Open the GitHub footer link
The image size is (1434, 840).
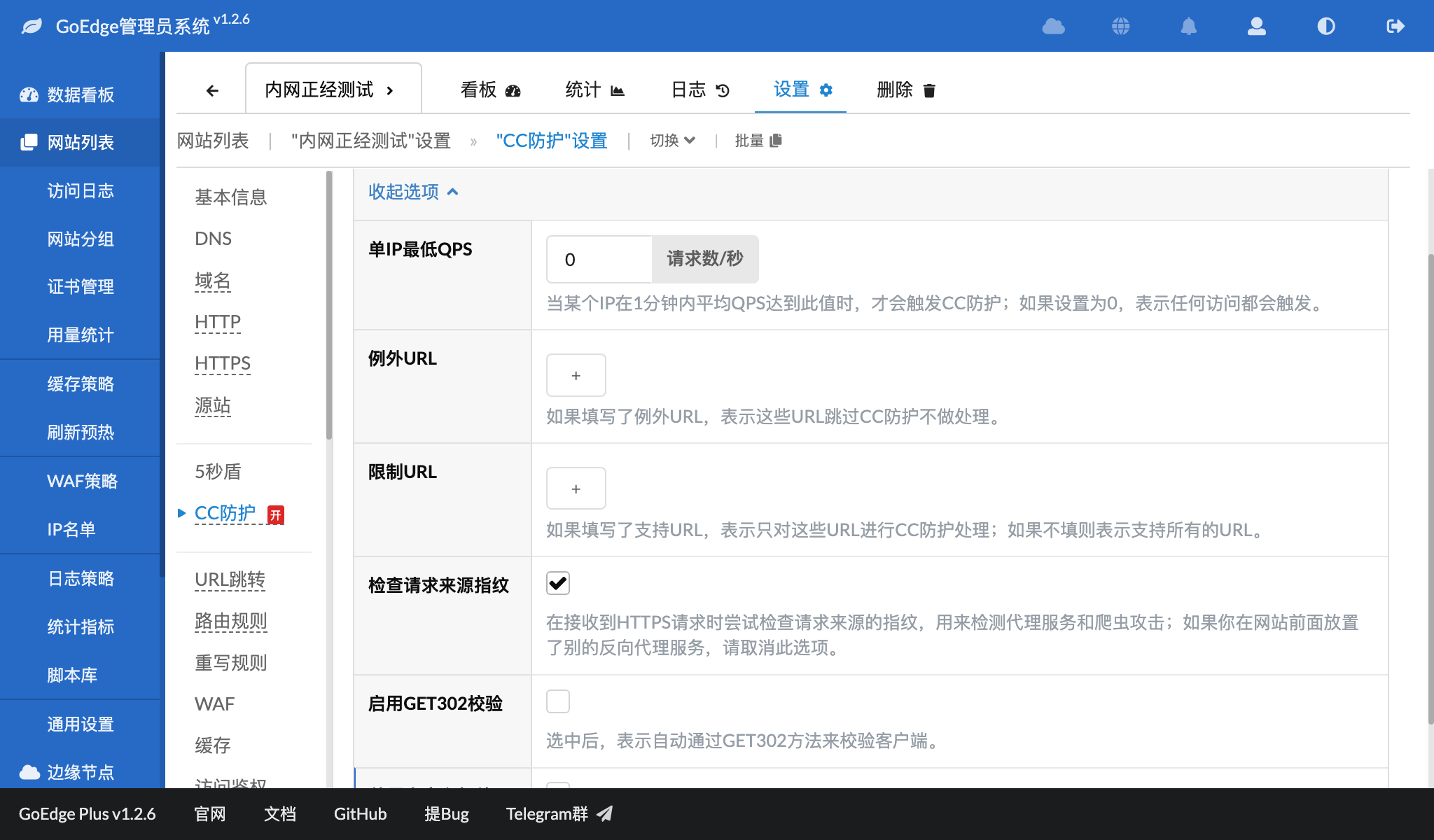(x=360, y=814)
